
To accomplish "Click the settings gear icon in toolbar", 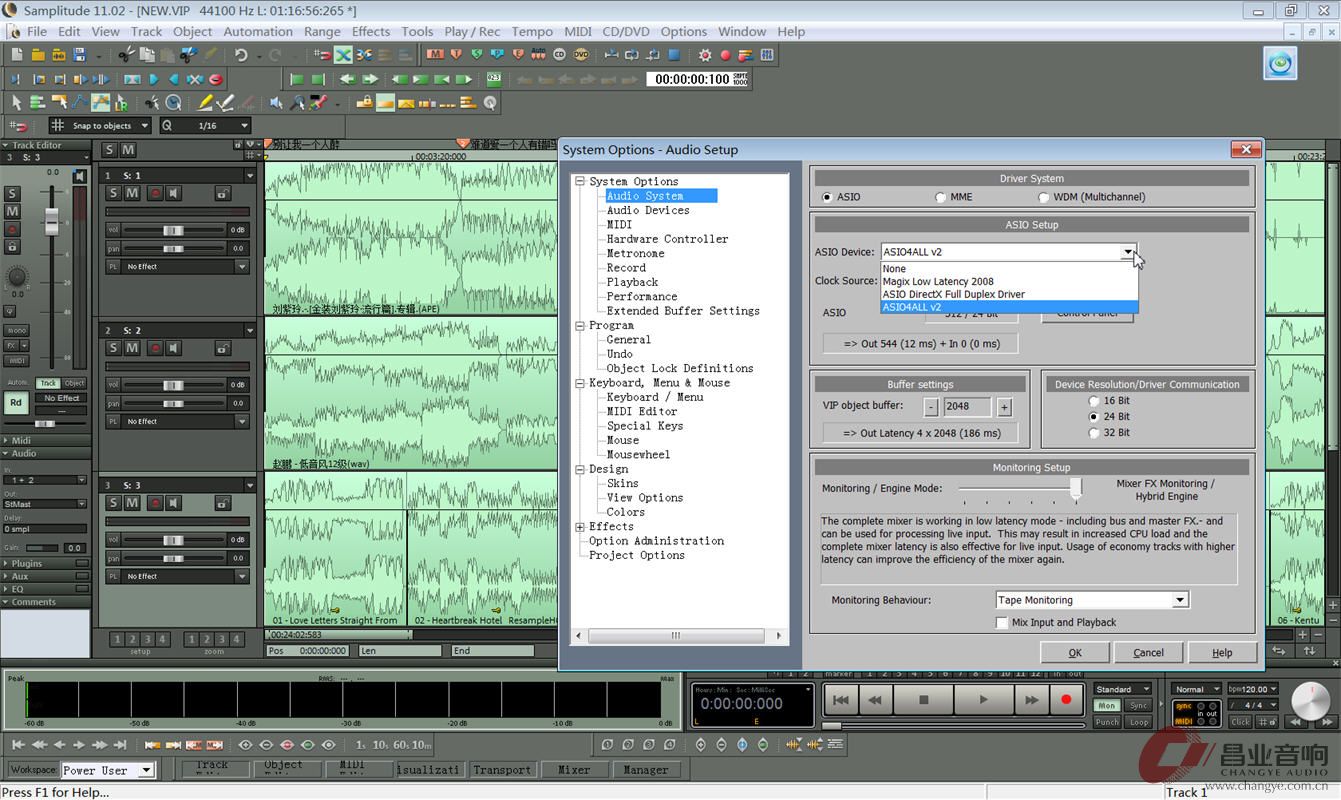I will click(705, 55).
